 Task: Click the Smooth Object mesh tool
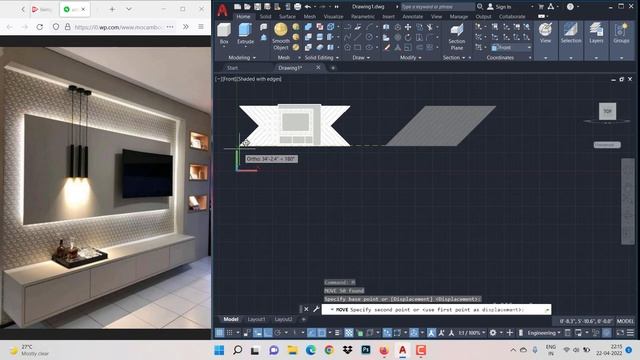tap(281, 36)
